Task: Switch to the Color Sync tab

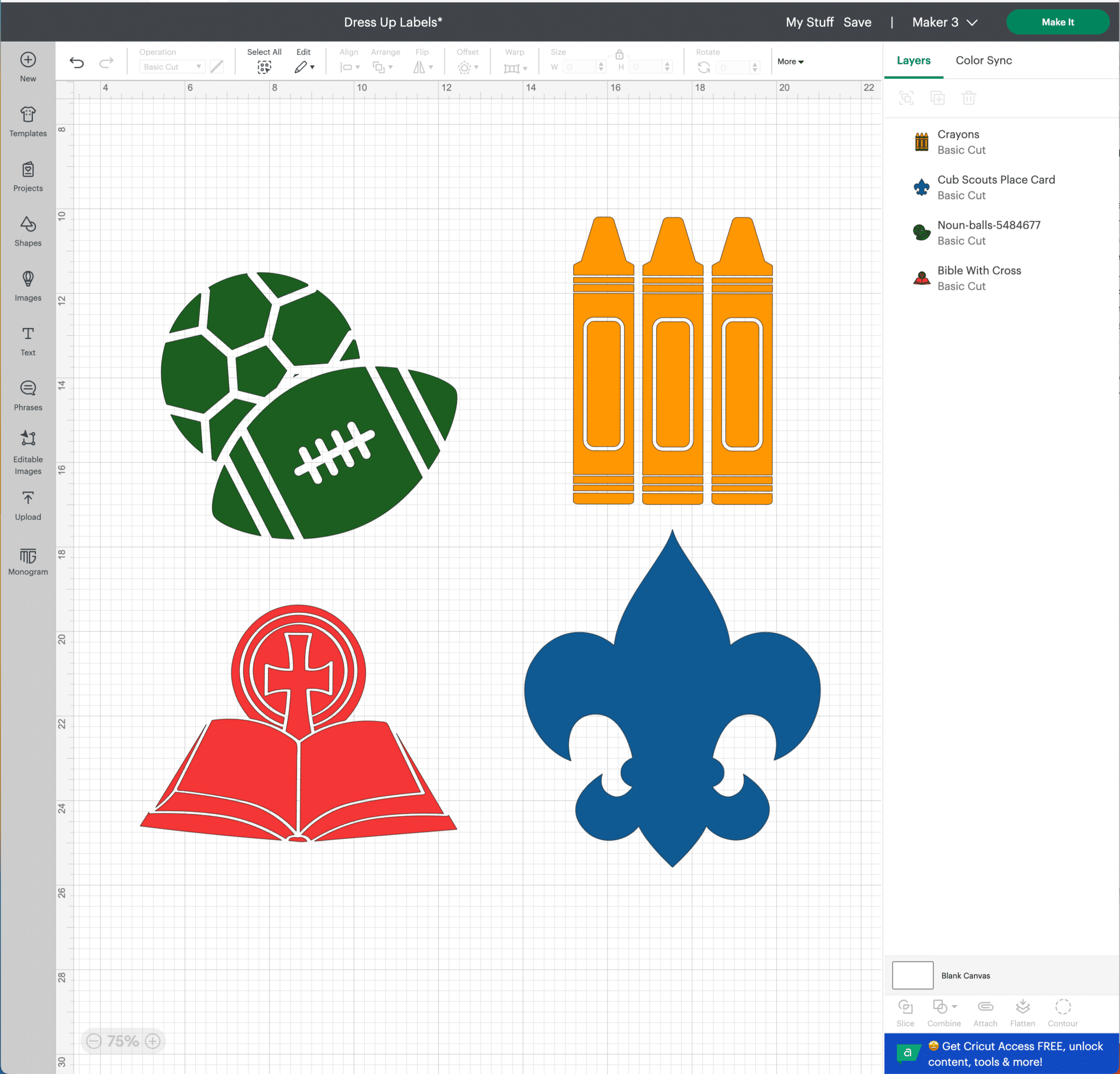Action: [x=983, y=61]
